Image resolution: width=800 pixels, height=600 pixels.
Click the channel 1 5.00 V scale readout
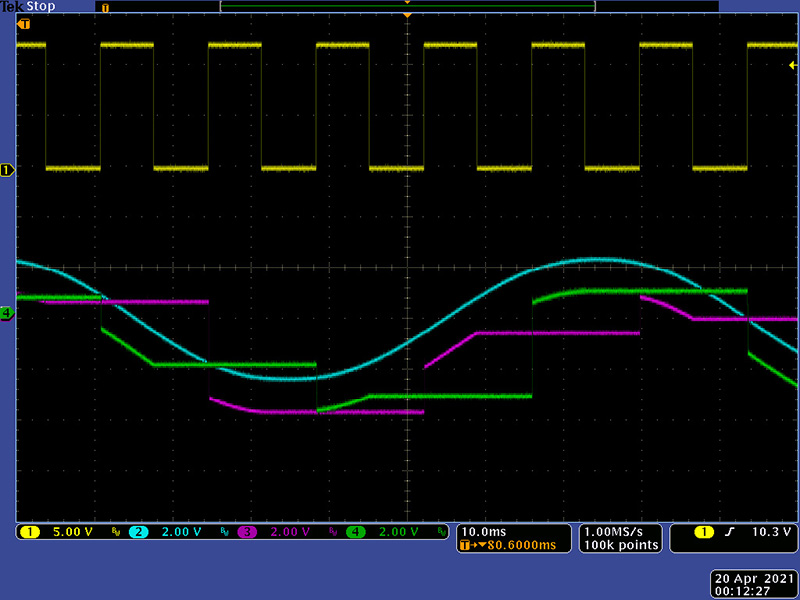[x=70, y=532]
